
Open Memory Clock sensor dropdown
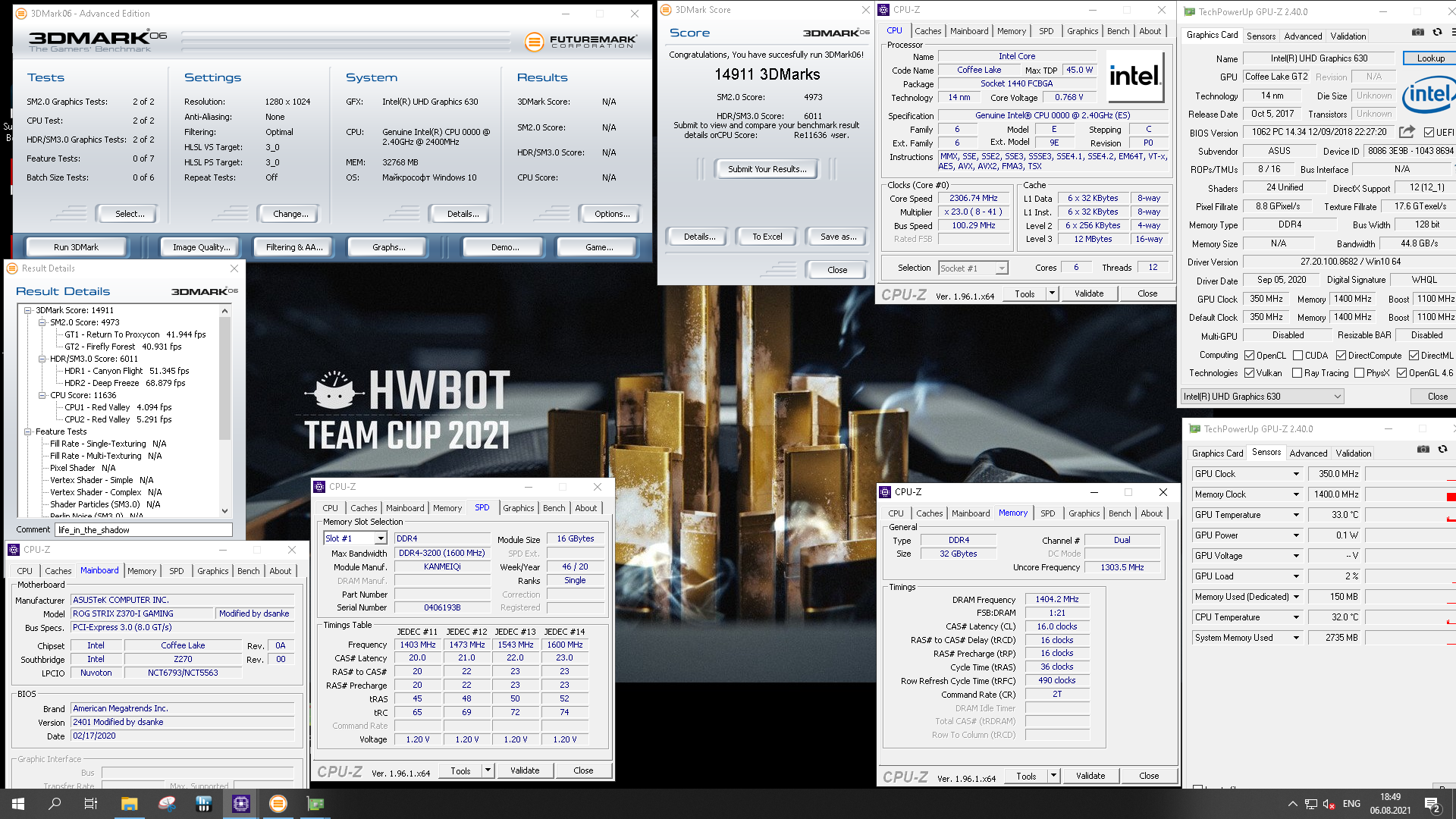coord(1296,494)
